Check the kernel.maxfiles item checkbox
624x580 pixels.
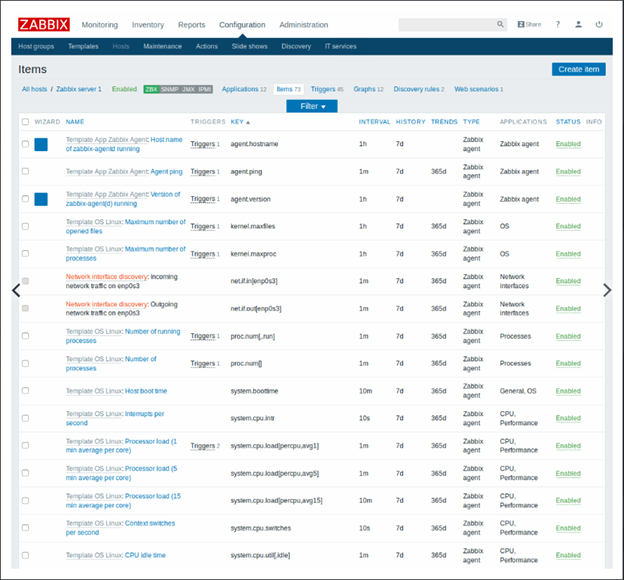click(25, 226)
